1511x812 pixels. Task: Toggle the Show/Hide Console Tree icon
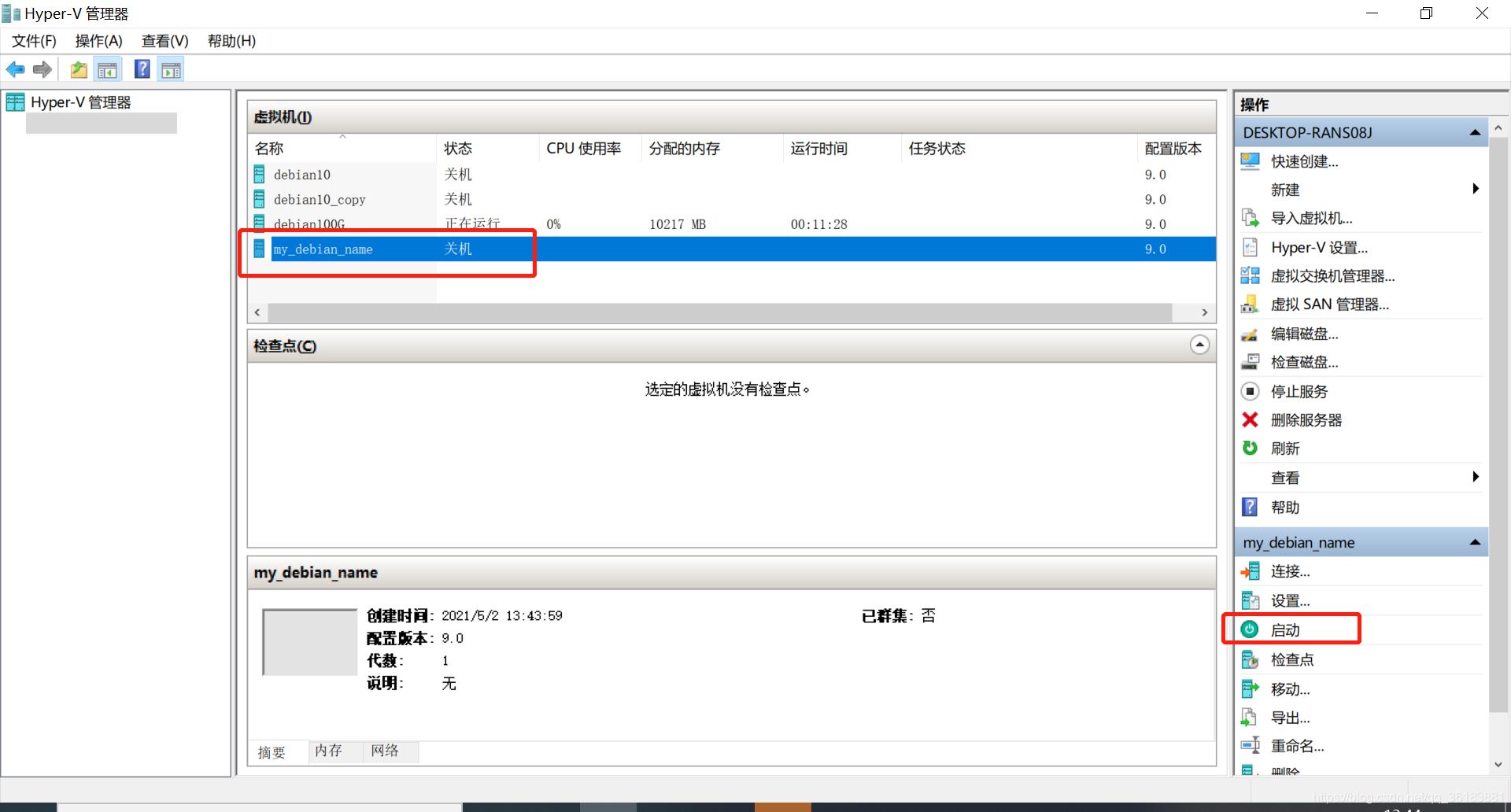(x=108, y=70)
